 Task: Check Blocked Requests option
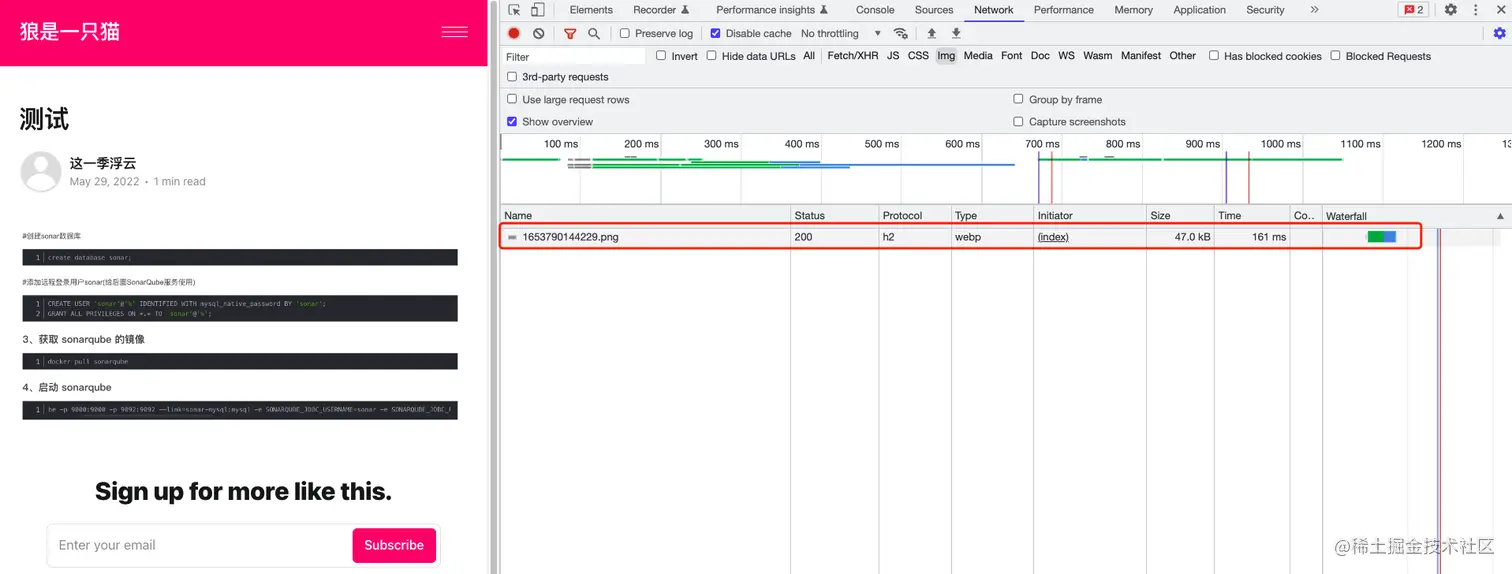pos(1335,55)
